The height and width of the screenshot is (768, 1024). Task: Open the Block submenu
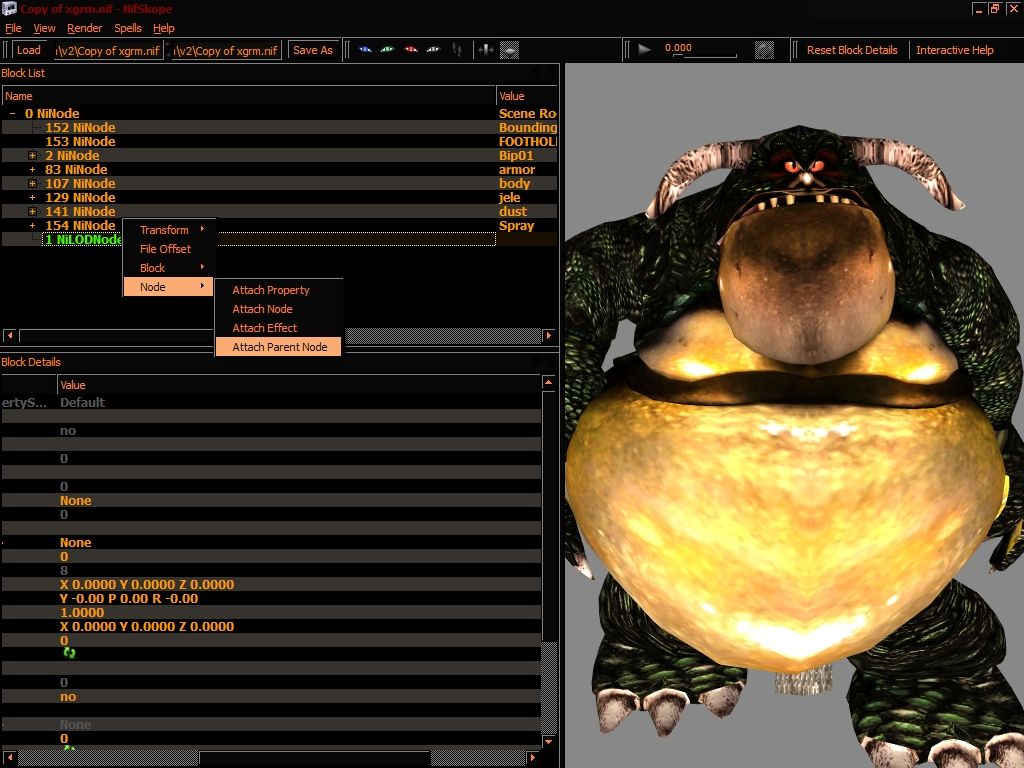click(x=168, y=268)
